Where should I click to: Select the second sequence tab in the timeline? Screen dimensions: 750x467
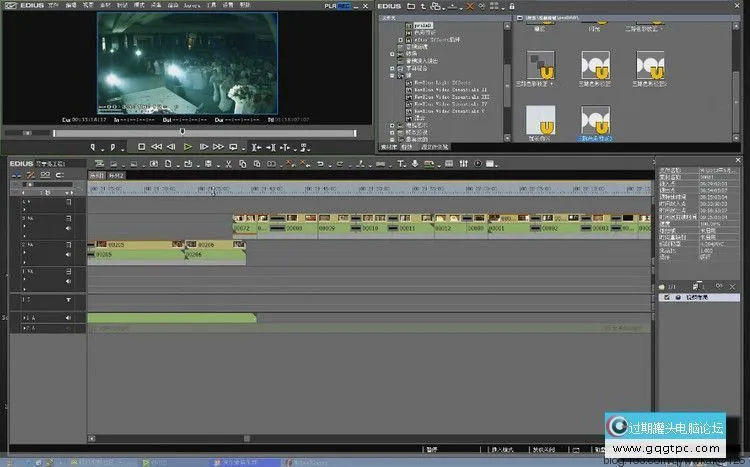click(x=118, y=175)
